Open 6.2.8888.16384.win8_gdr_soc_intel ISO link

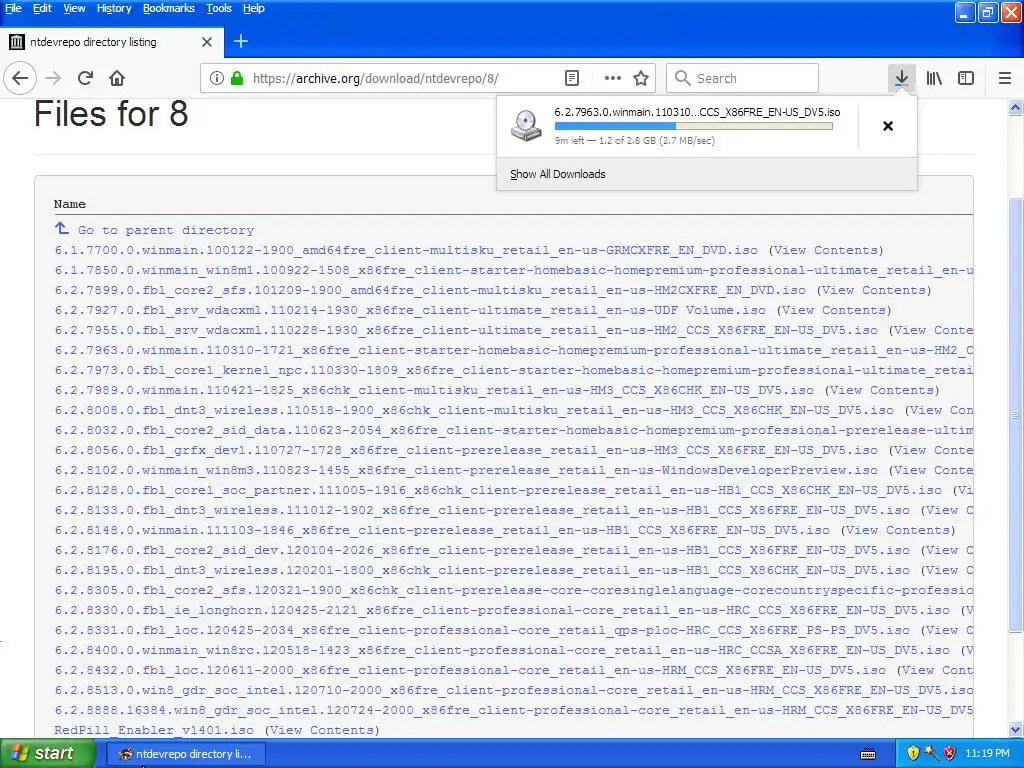tap(514, 710)
